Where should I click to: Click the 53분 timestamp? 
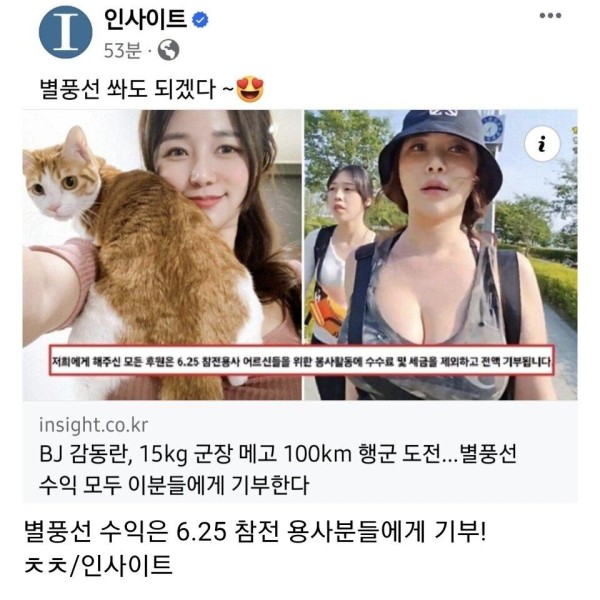pyautogui.click(x=123, y=50)
